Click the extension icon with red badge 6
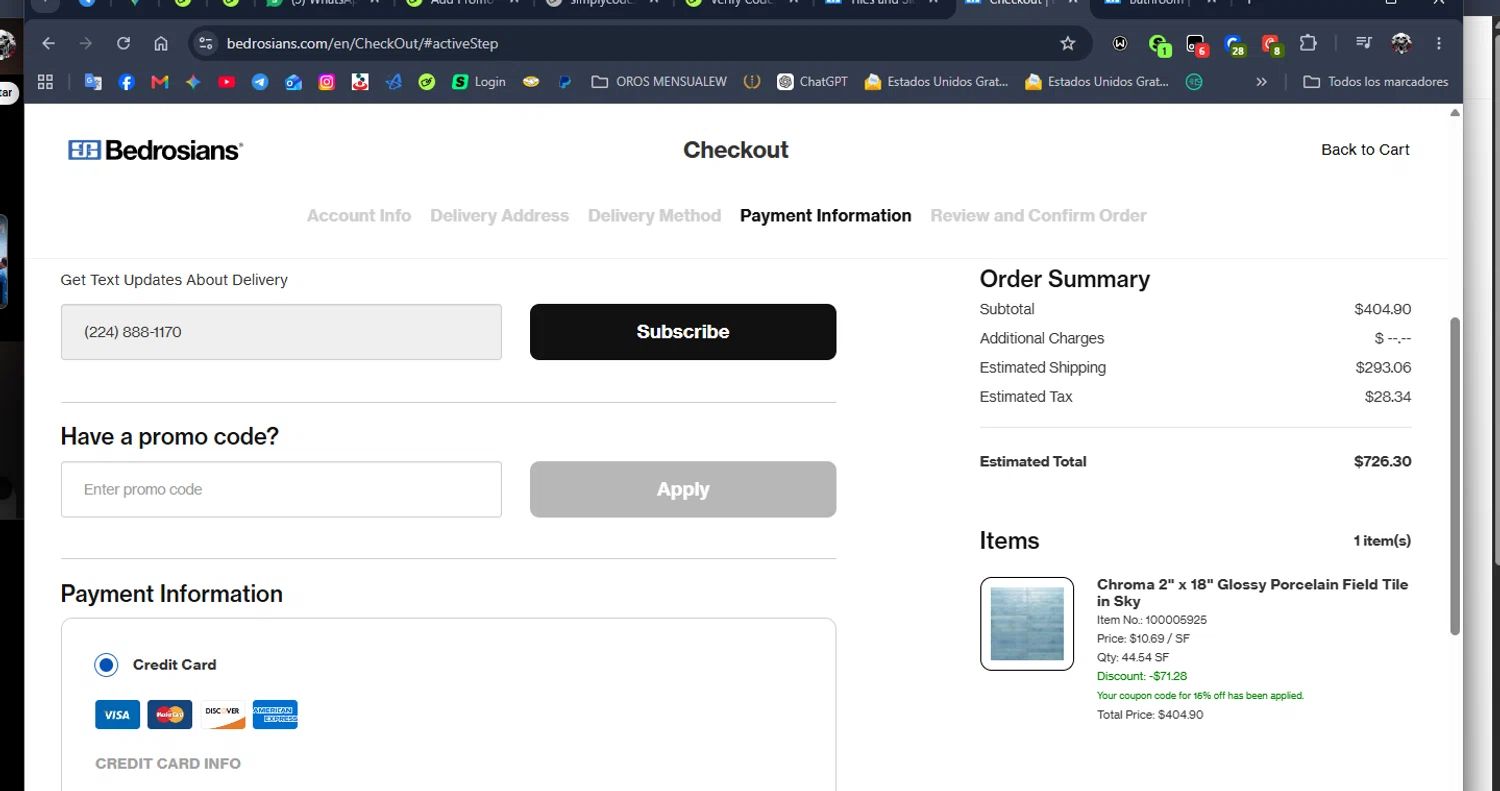 coord(1196,44)
